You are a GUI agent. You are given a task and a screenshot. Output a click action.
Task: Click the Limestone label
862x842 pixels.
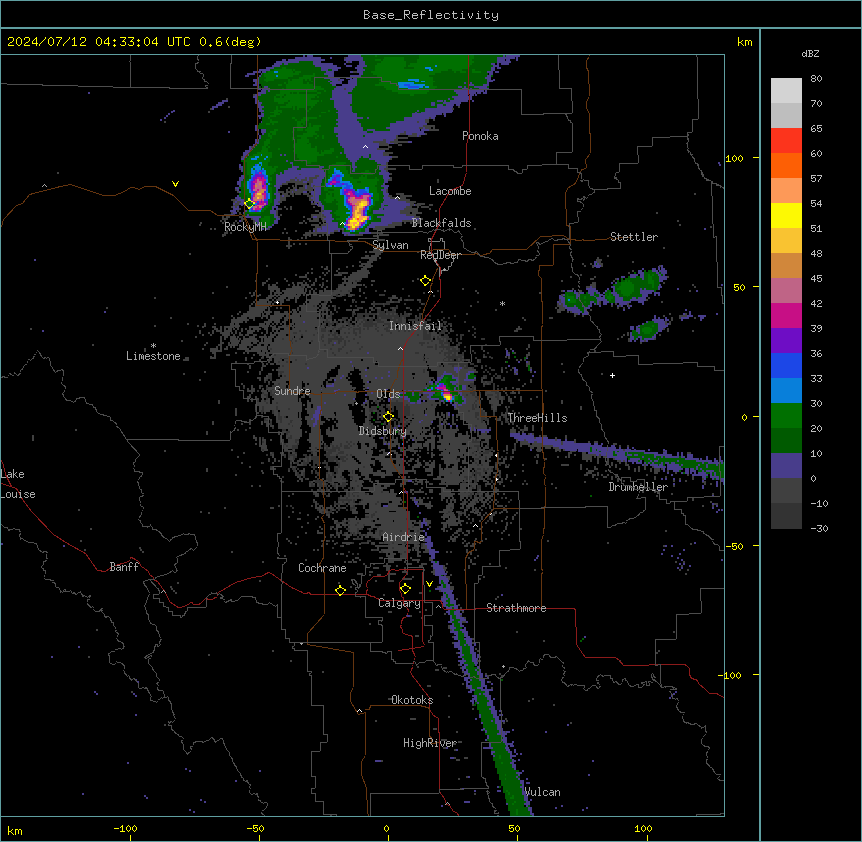pos(153,356)
